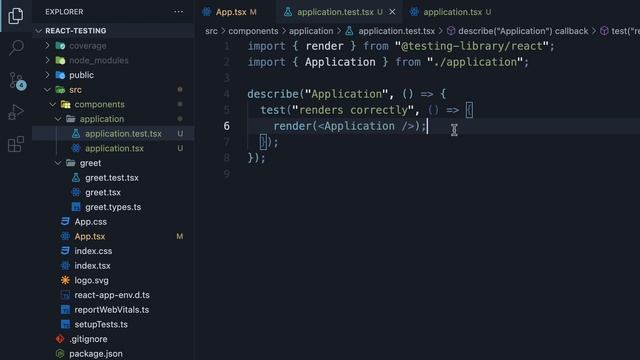Click the CSS icon beside App.css
The width and height of the screenshot is (640, 360).
click(x=65, y=222)
